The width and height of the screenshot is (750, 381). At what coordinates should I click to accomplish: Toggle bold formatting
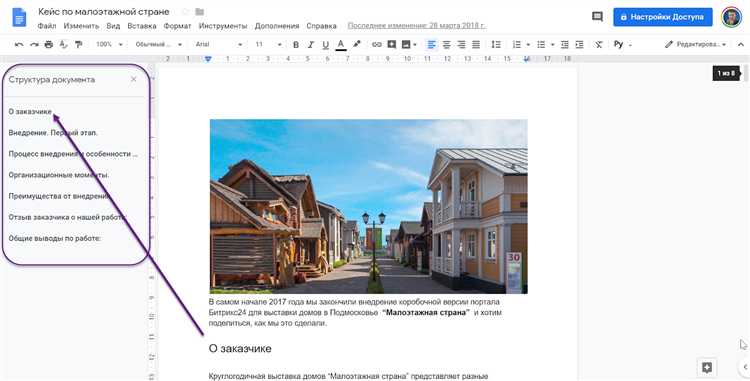[x=296, y=44]
